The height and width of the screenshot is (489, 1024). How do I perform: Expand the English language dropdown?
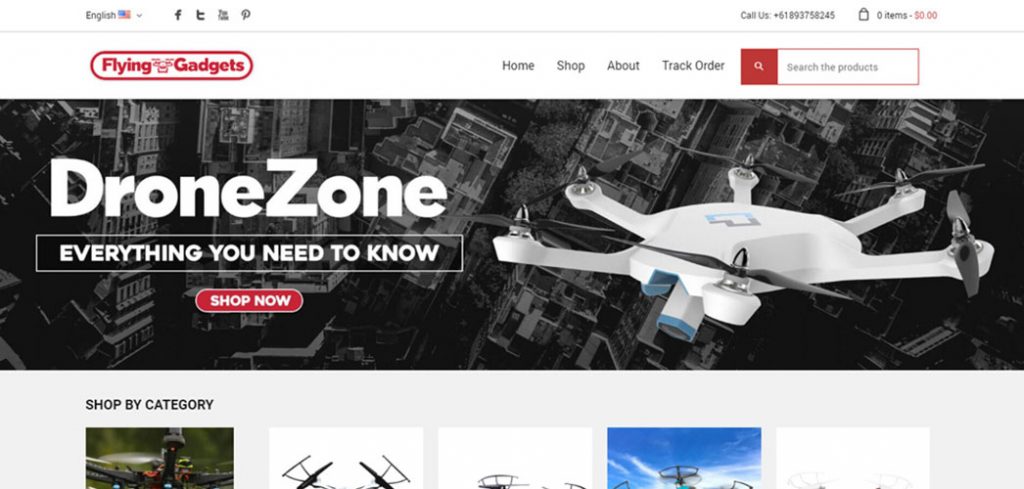(x=114, y=15)
